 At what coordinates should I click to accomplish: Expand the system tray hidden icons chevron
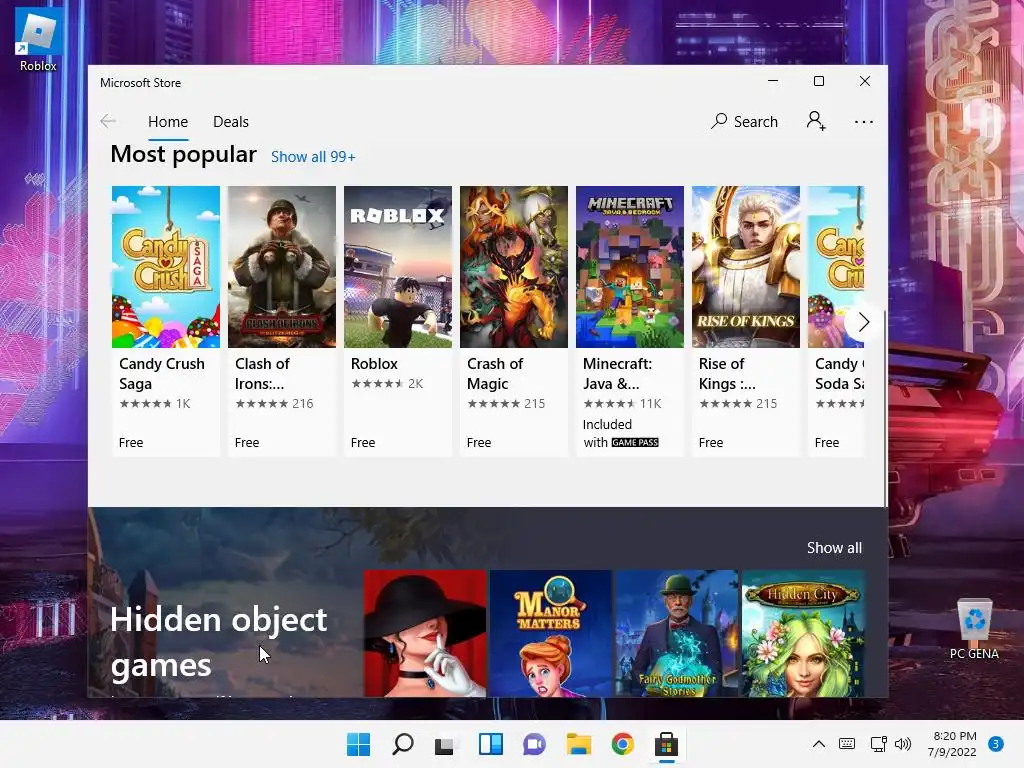pos(818,744)
